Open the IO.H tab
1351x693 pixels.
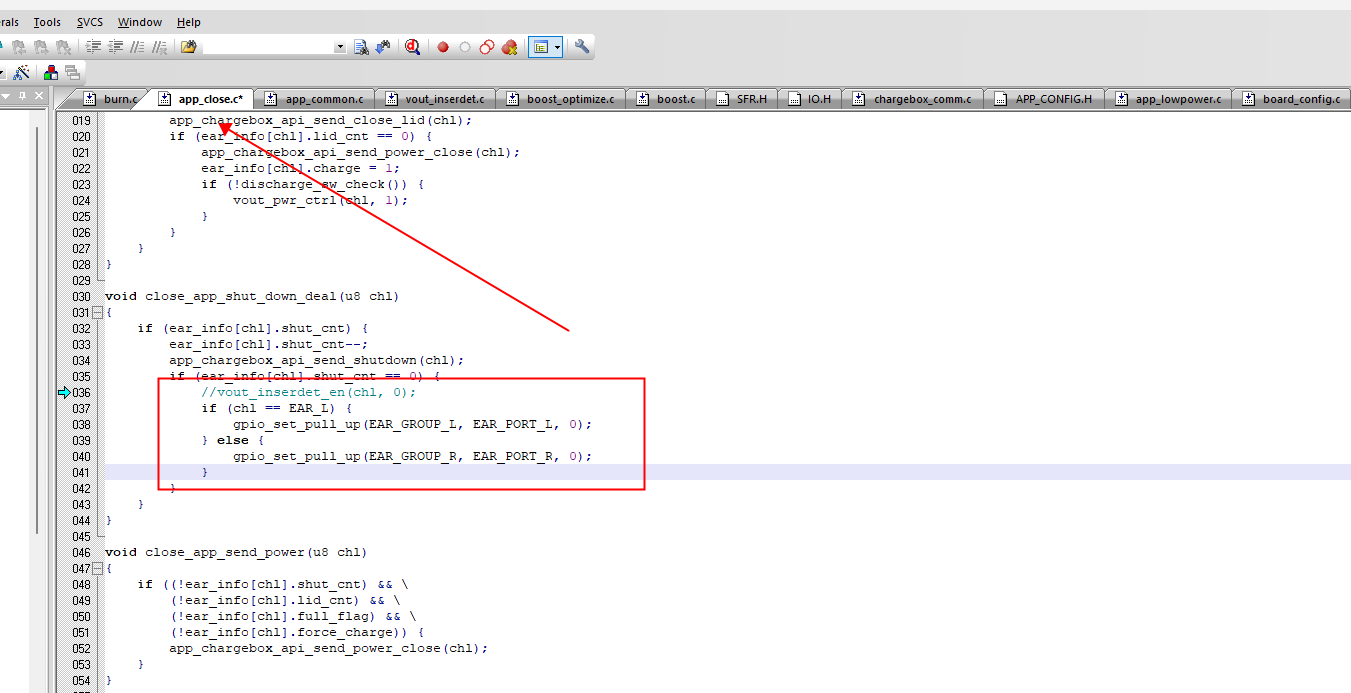809,99
